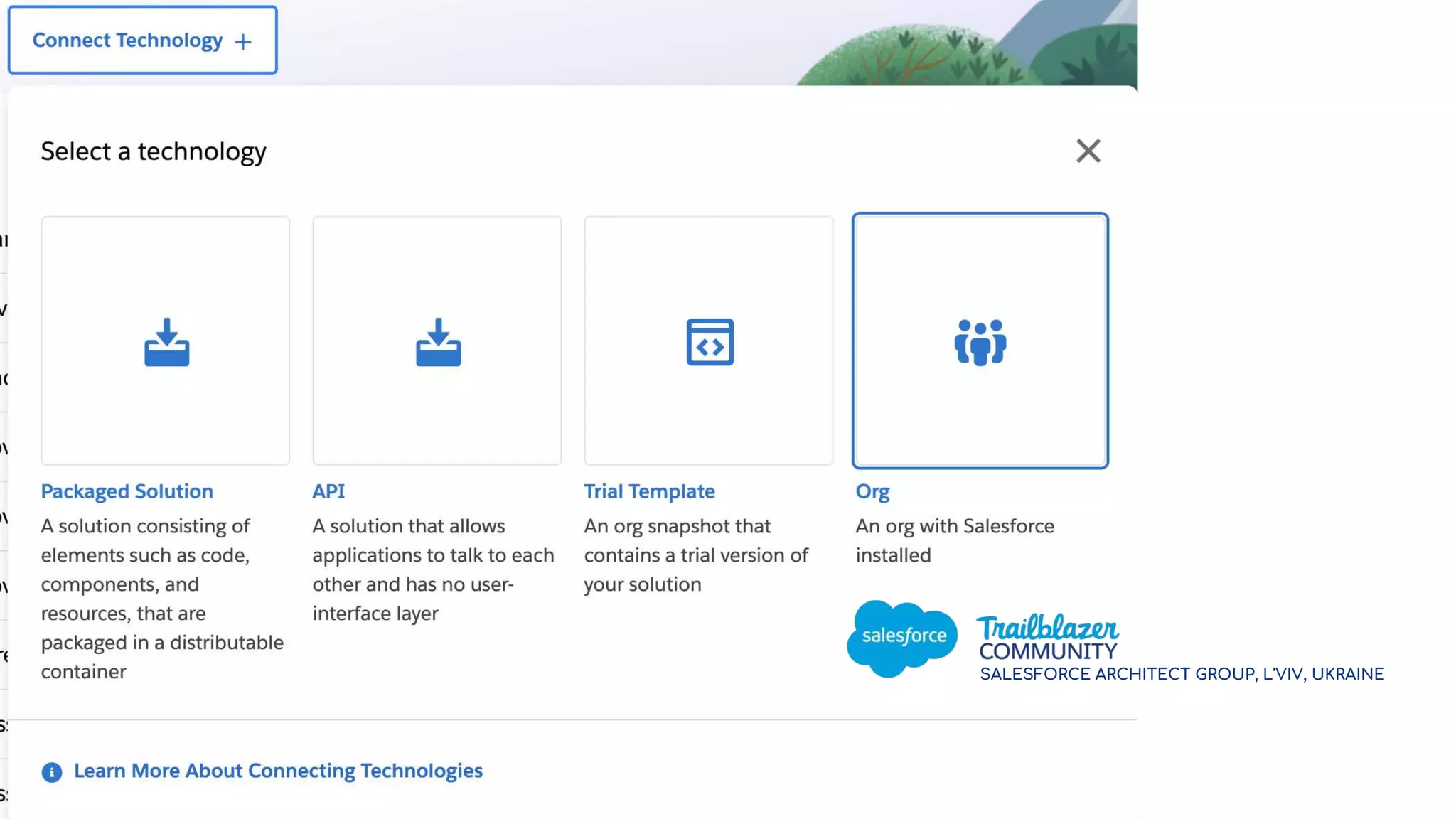Viewport: 1456px width, 819px height.
Task: Select the API download icon card
Action: [437, 341]
